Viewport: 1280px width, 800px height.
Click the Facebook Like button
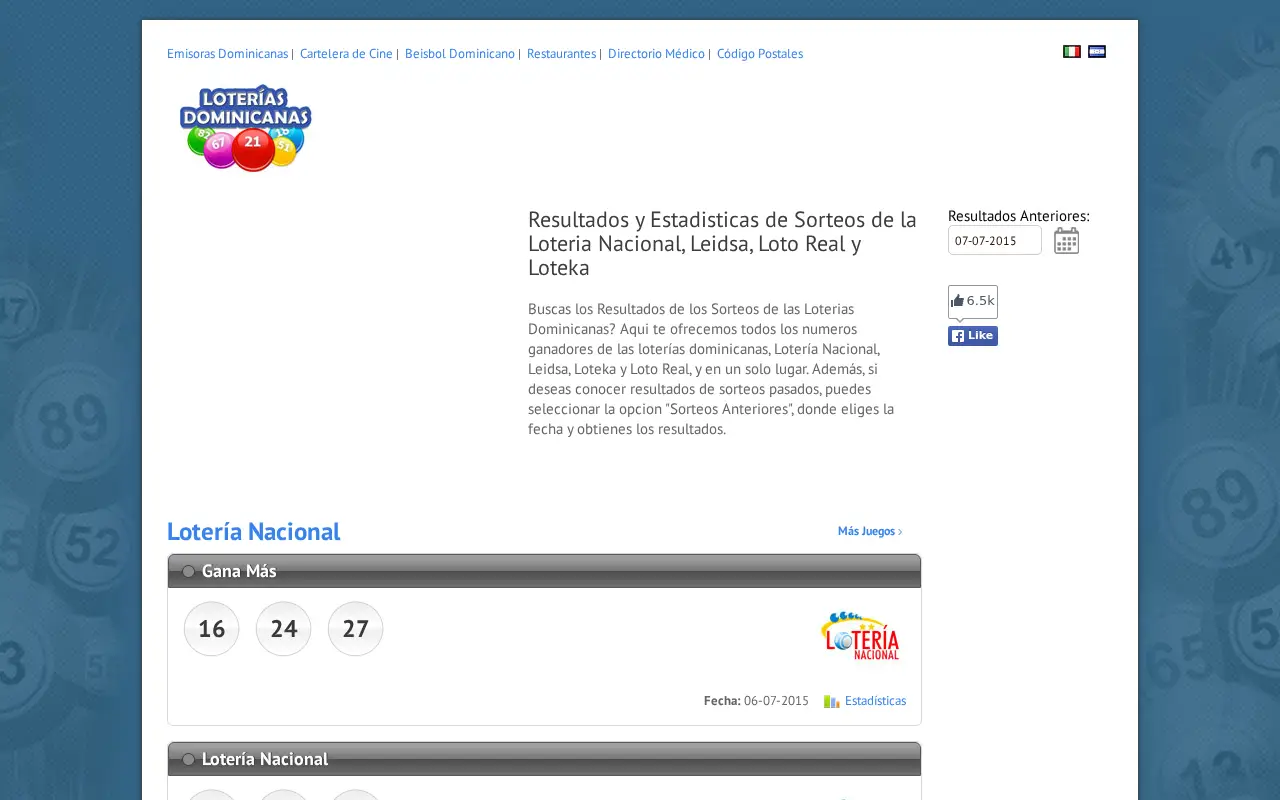click(x=973, y=336)
